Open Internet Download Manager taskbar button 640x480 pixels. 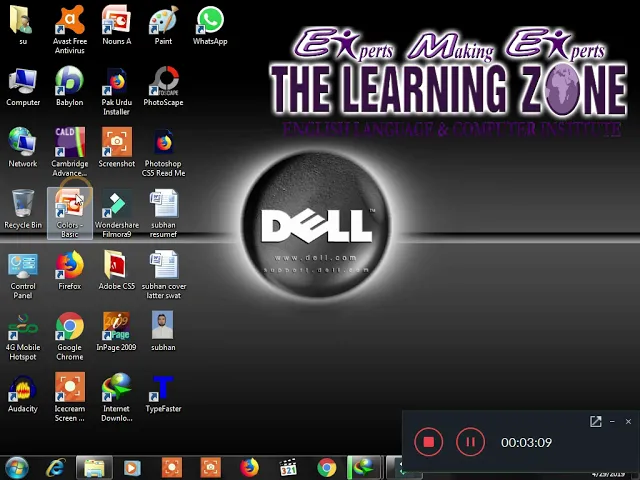[x=364, y=468]
